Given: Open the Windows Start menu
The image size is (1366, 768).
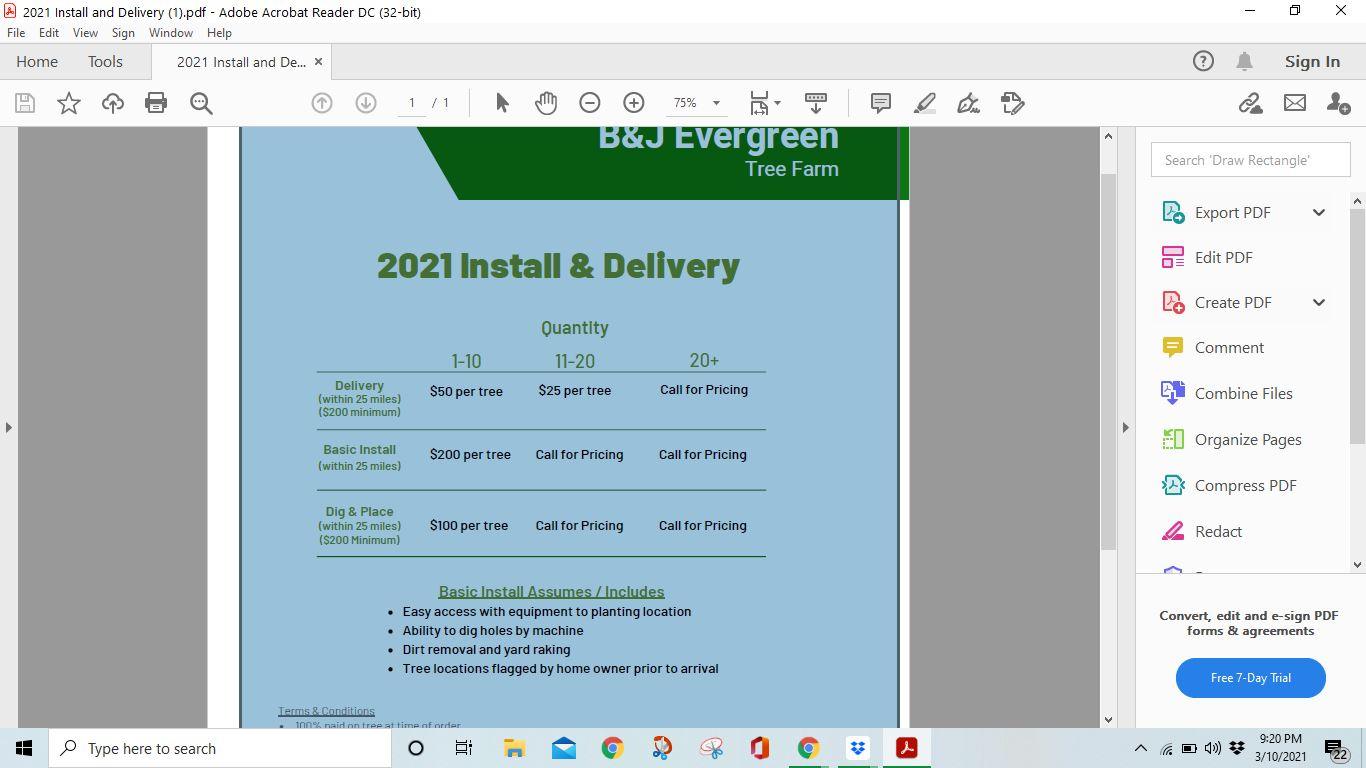Looking at the screenshot, I should pos(24,748).
